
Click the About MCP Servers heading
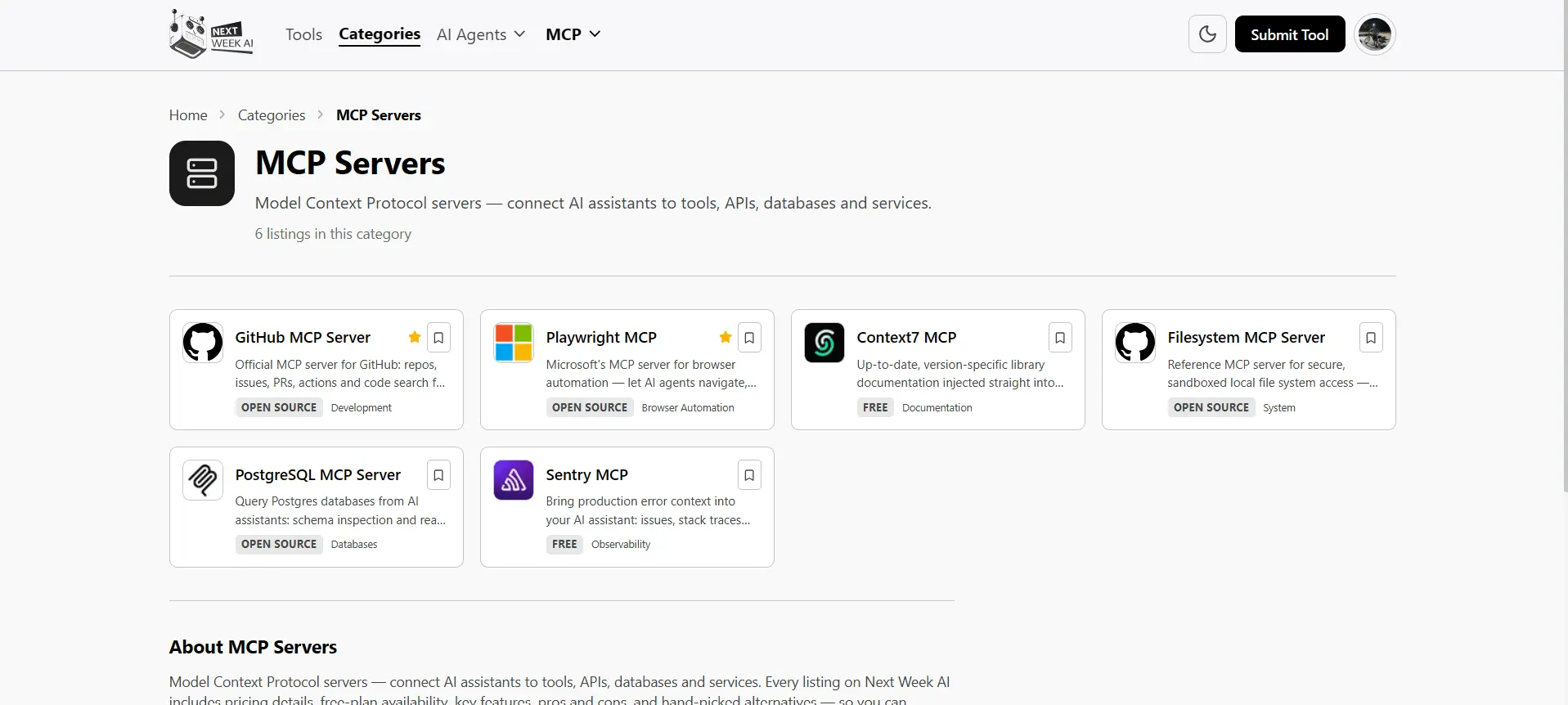[x=253, y=647]
